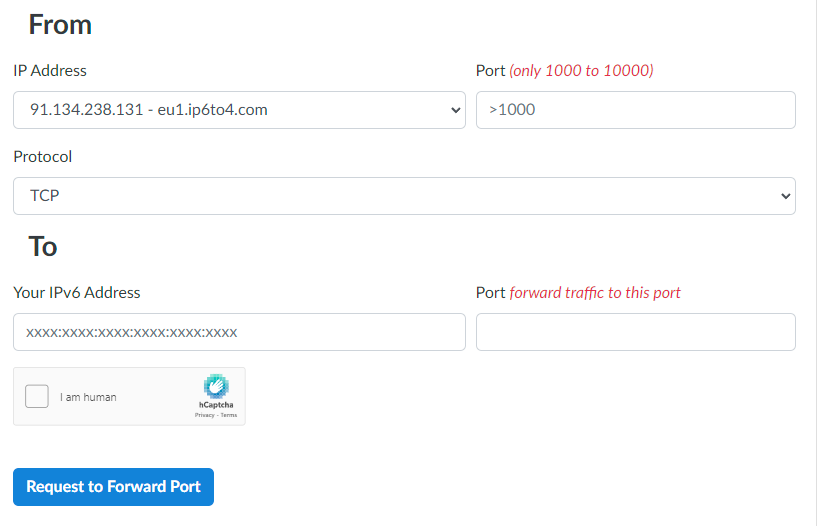Click the 'Your IPv6 Address' label
832x526 pixels.
77,293
